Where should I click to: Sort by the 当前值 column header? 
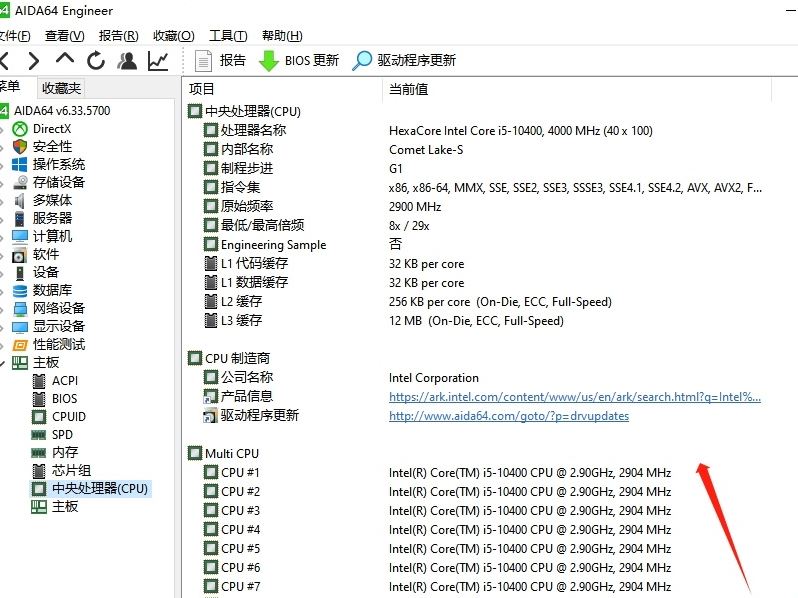(577, 89)
